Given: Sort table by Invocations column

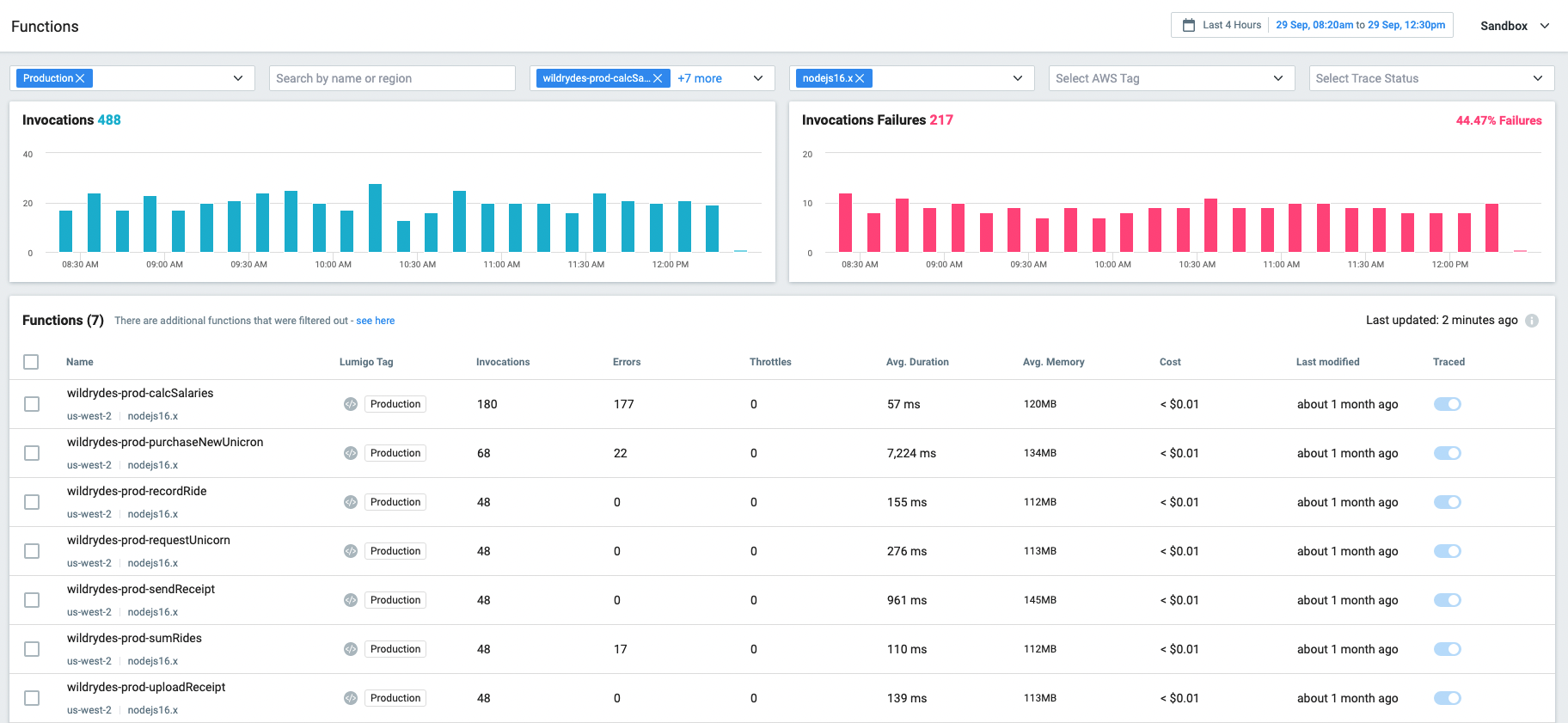Looking at the screenshot, I should pyautogui.click(x=503, y=362).
